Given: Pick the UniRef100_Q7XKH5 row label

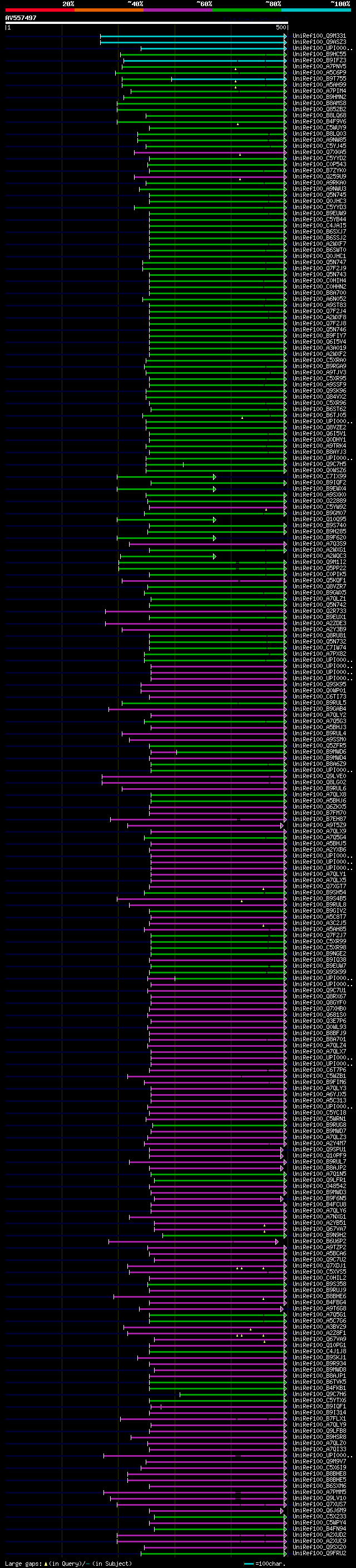Looking at the screenshot, I should [319, 152].
